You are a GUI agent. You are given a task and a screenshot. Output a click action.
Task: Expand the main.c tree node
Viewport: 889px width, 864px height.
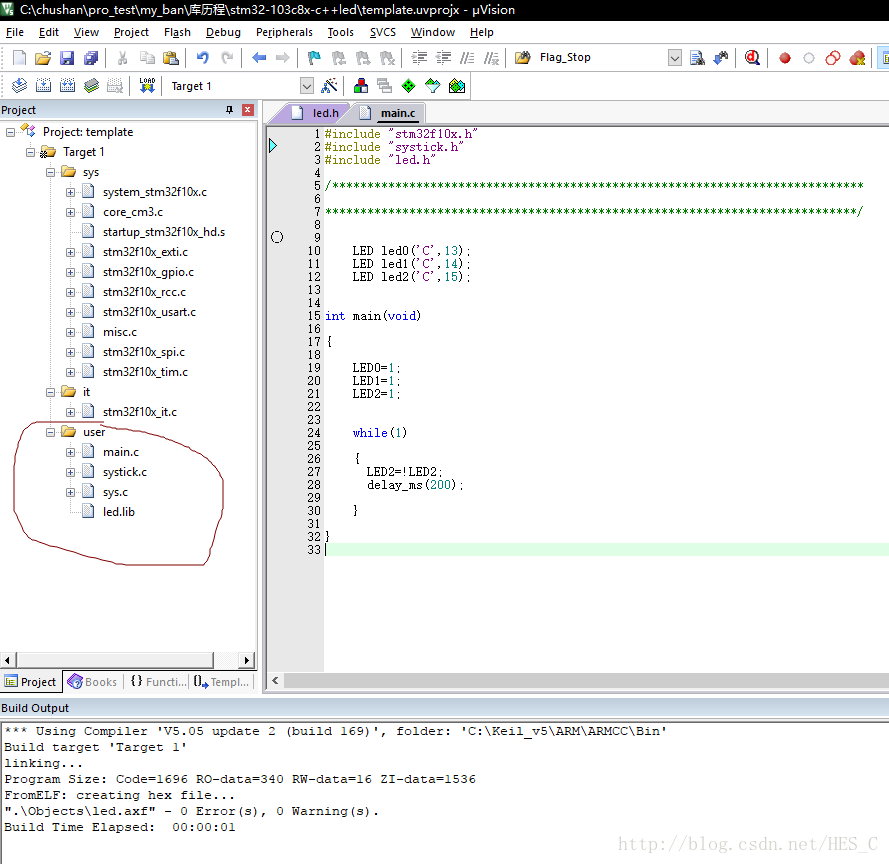coord(71,452)
